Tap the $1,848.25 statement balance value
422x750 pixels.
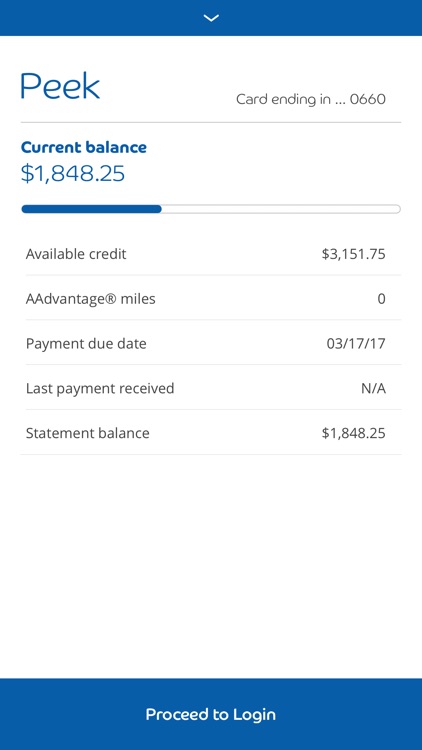354,433
